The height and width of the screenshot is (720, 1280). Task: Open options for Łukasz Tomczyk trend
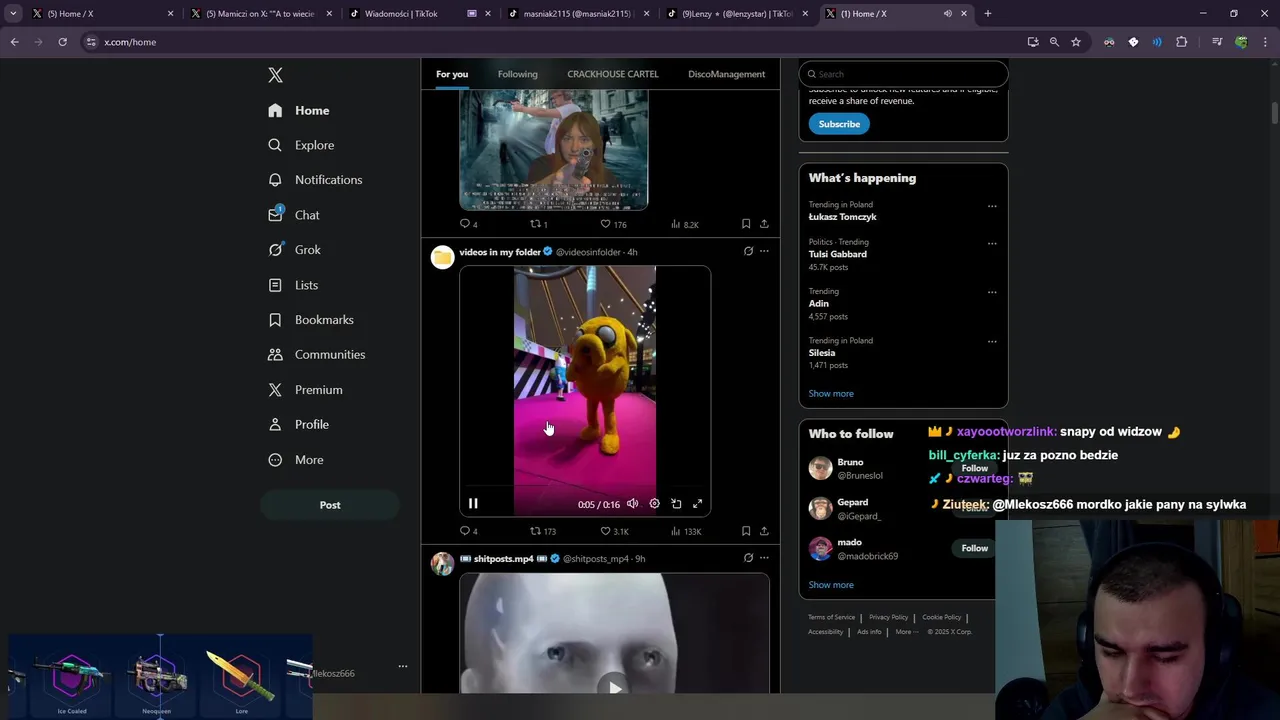[992, 206]
